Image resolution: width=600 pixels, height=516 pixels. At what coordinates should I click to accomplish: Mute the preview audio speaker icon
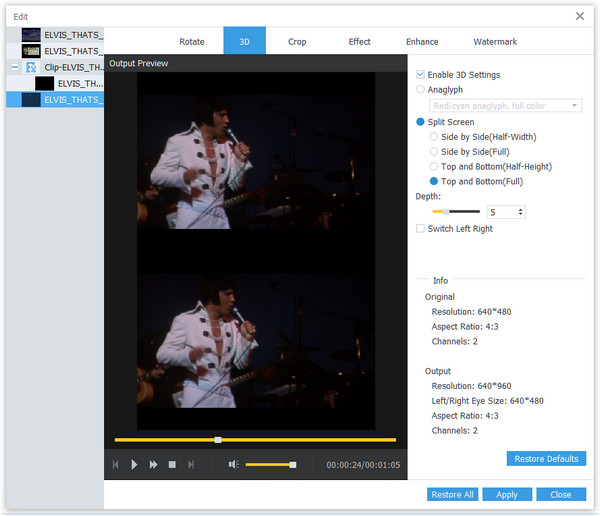(x=233, y=464)
